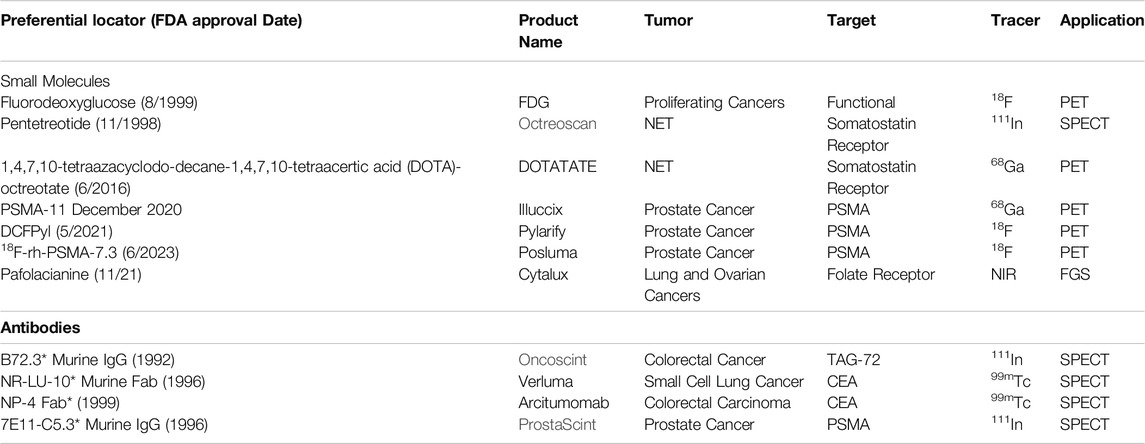Click the Application column header

[x=1102, y=20]
